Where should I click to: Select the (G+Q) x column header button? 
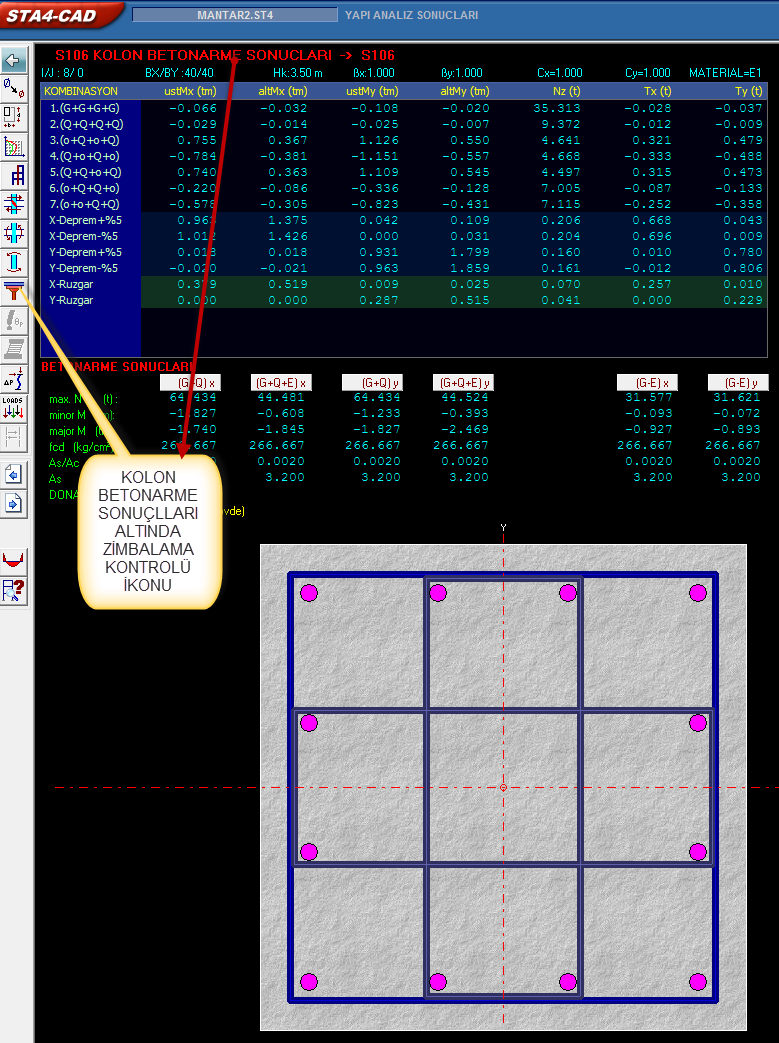point(190,382)
